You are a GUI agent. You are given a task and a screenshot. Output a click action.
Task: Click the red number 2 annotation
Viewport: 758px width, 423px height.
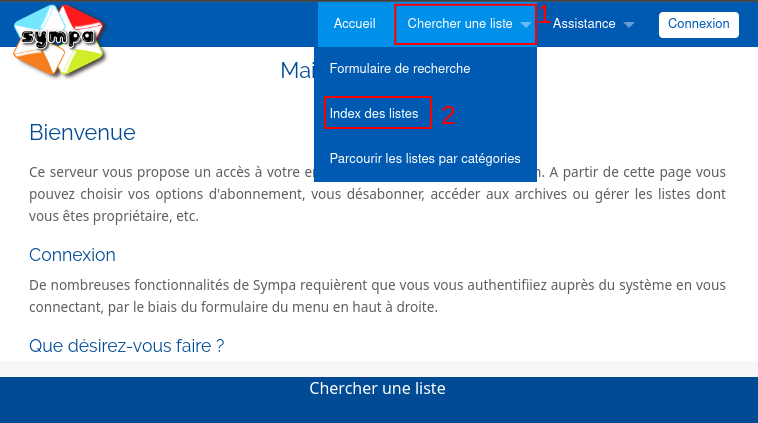coord(448,115)
